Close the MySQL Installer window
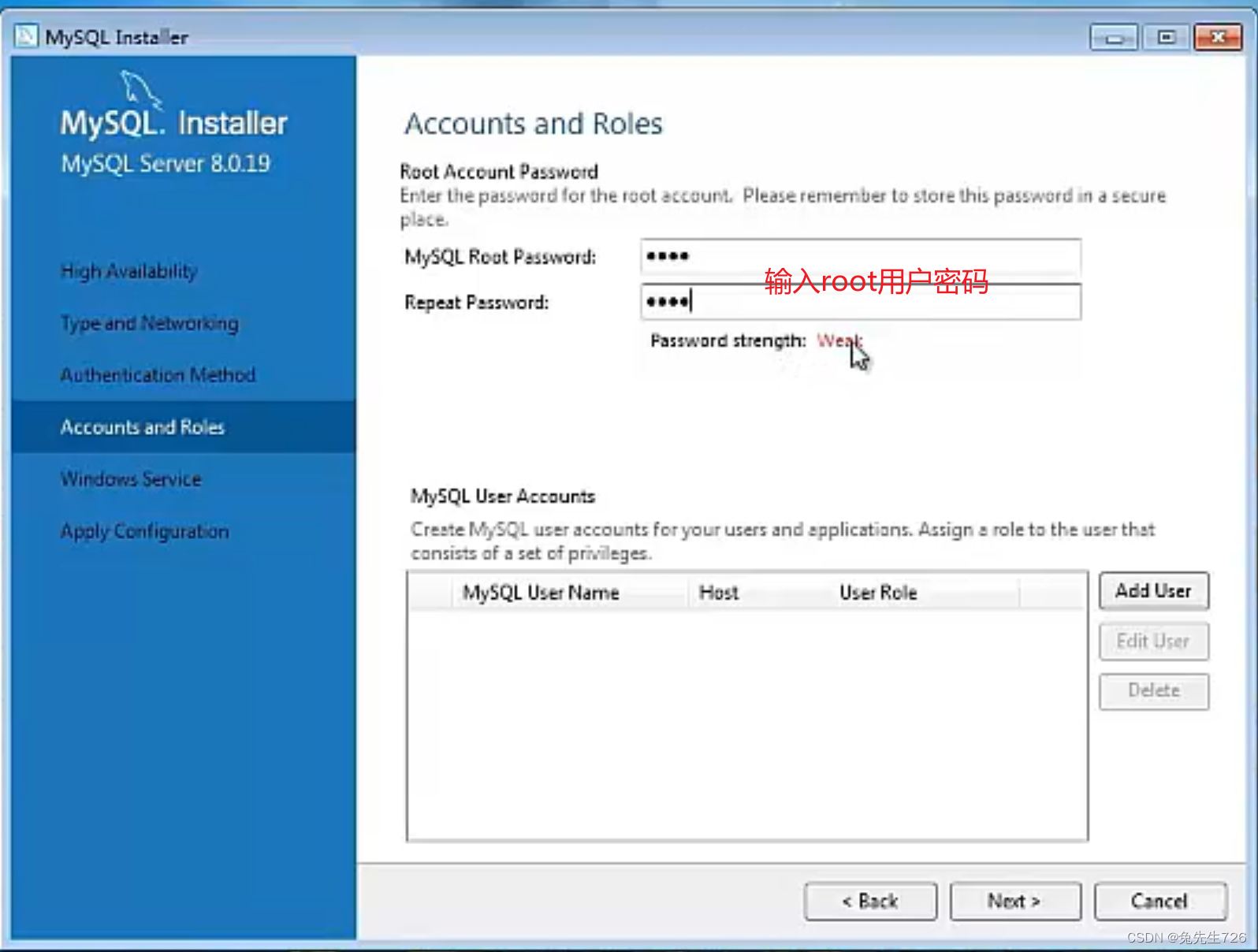This screenshot has width=1258, height=952. click(x=1218, y=37)
